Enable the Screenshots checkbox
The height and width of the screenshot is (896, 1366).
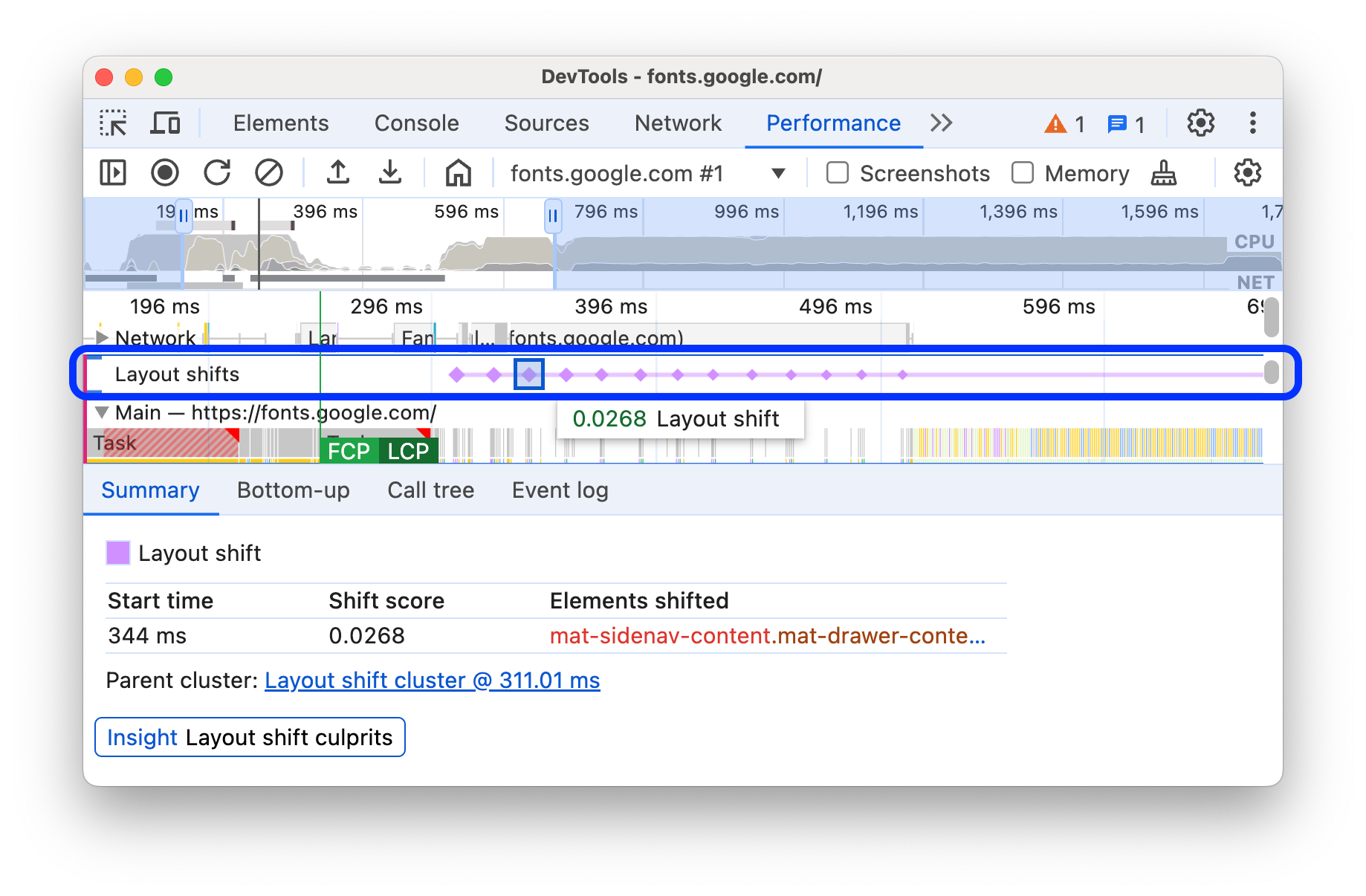(x=838, y=173)
